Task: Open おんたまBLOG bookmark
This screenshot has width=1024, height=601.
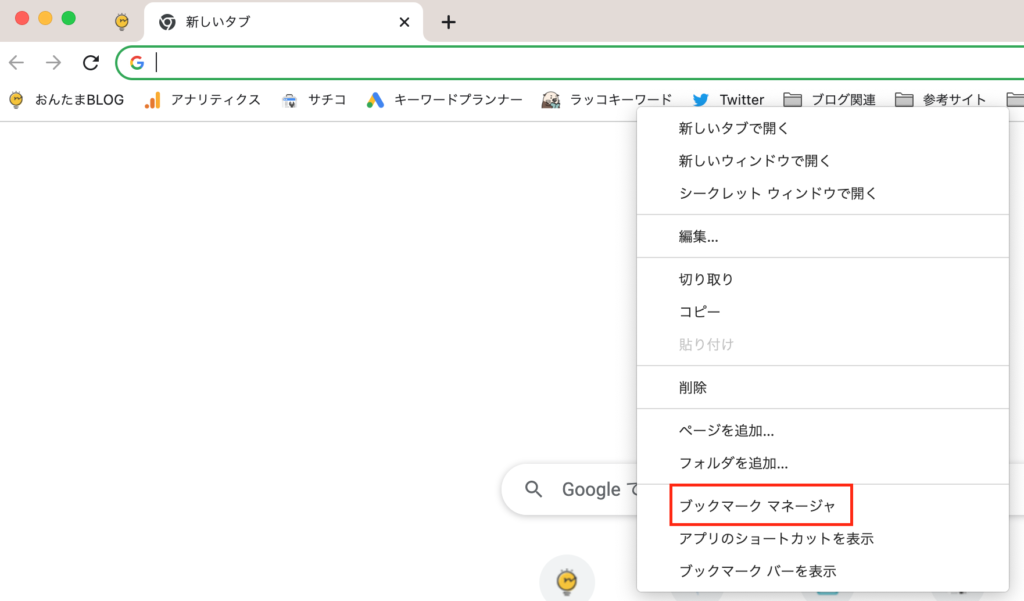Action: coord(67,100)
